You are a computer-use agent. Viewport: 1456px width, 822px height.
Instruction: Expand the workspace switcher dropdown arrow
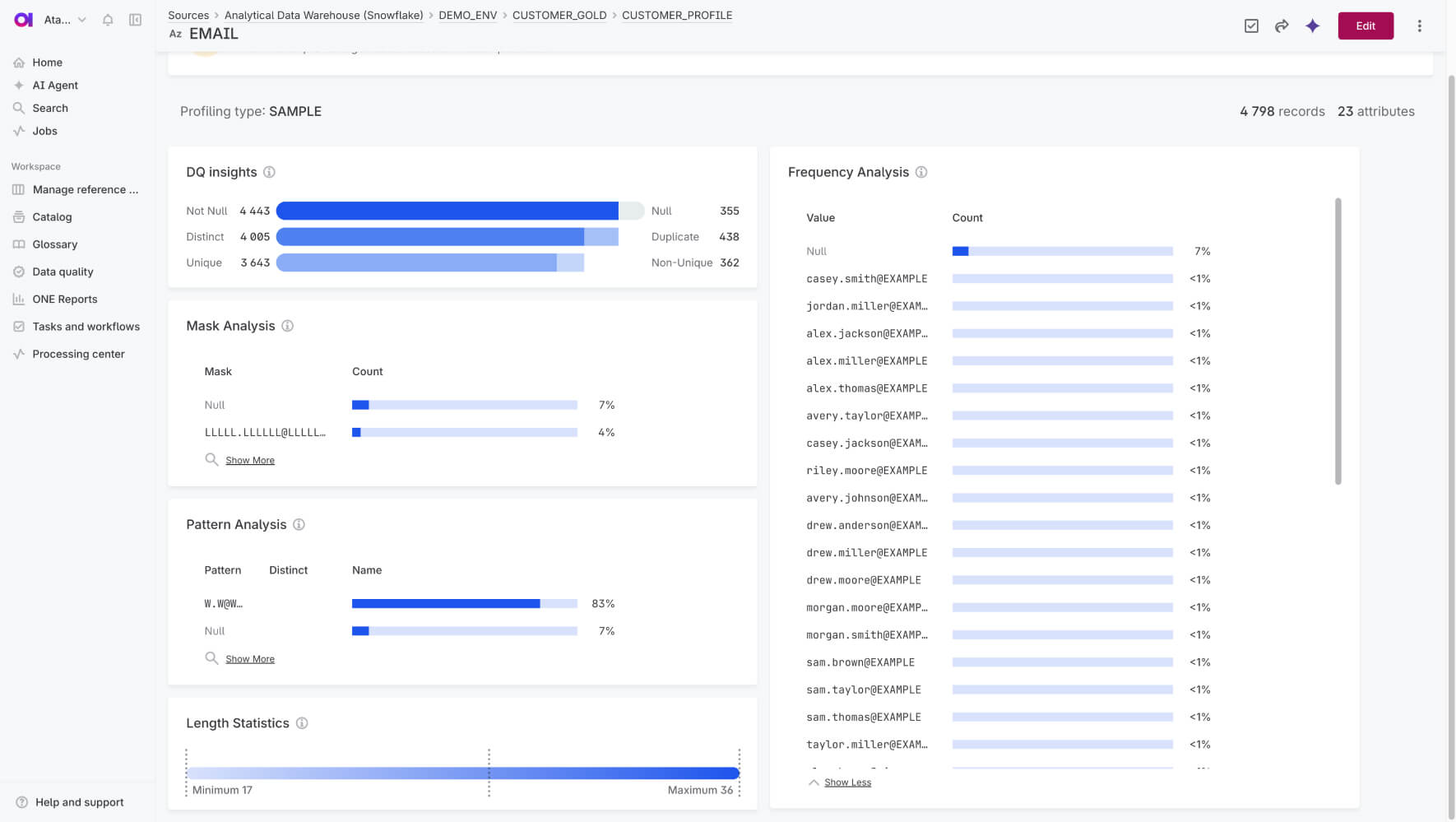tap(82, 20)
